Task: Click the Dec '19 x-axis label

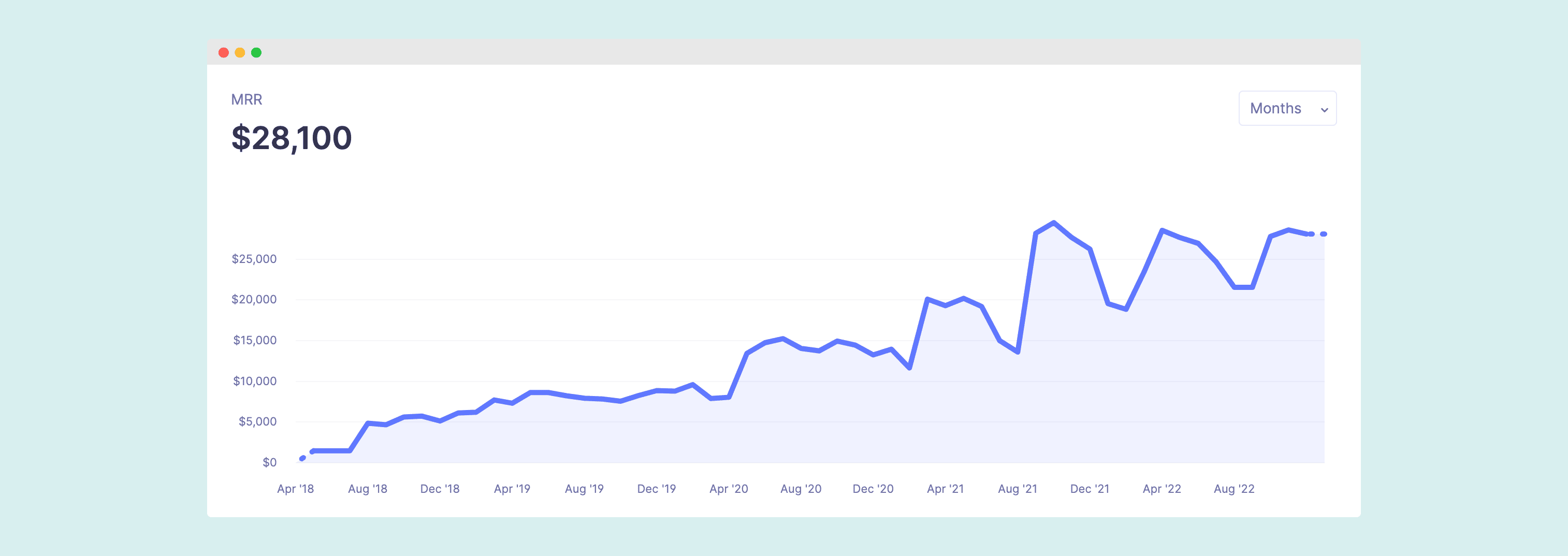Action: click(656, 489)
